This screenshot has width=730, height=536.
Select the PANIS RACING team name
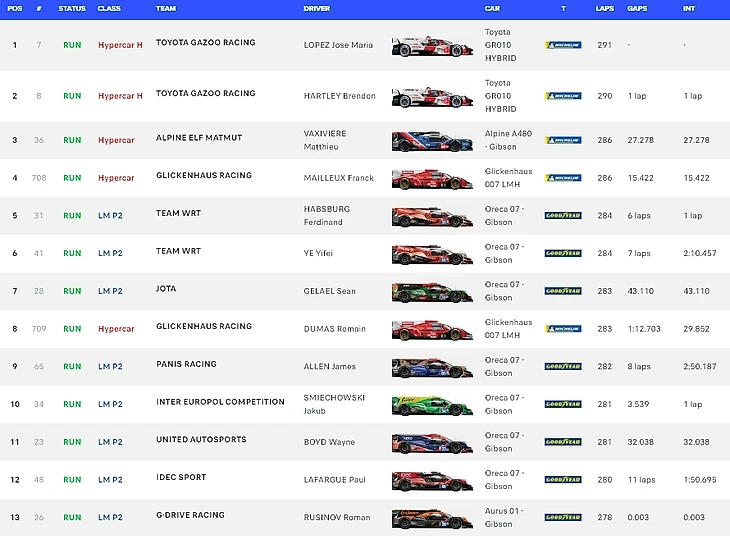pos(186,364)
